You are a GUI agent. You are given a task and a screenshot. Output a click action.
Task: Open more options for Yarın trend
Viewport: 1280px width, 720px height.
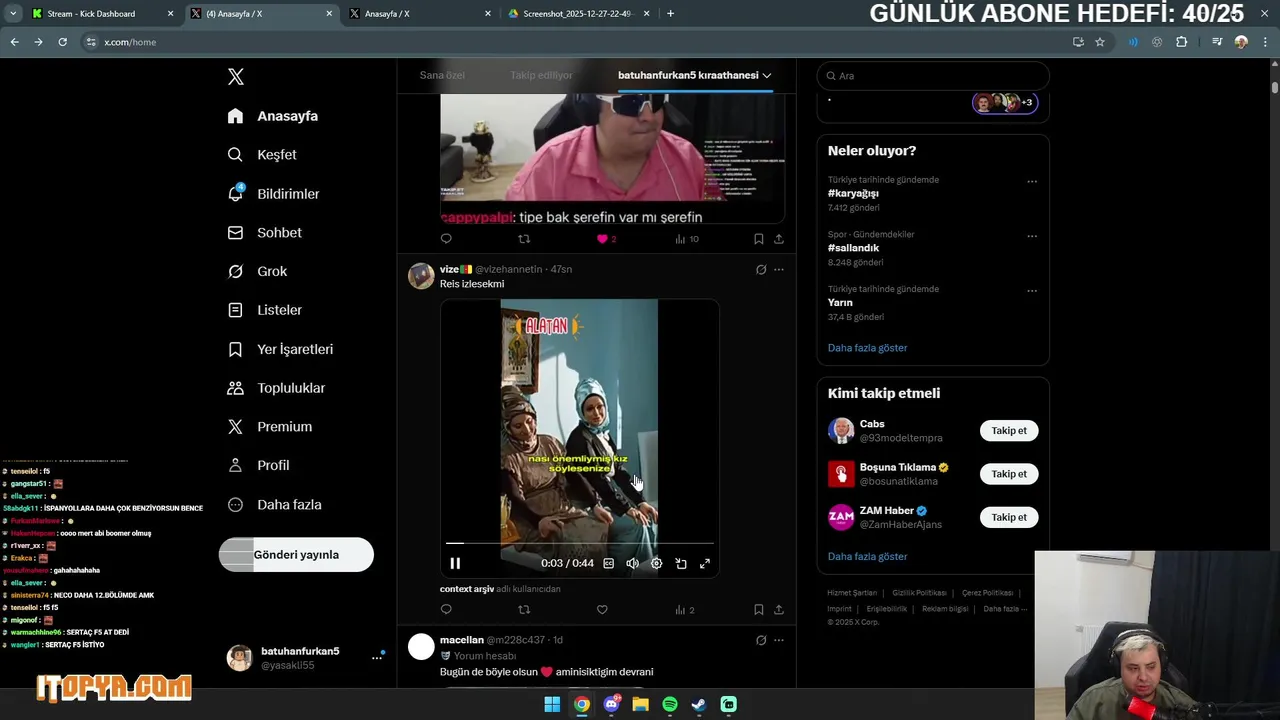pyautogui.click(x=1032, y=291)
